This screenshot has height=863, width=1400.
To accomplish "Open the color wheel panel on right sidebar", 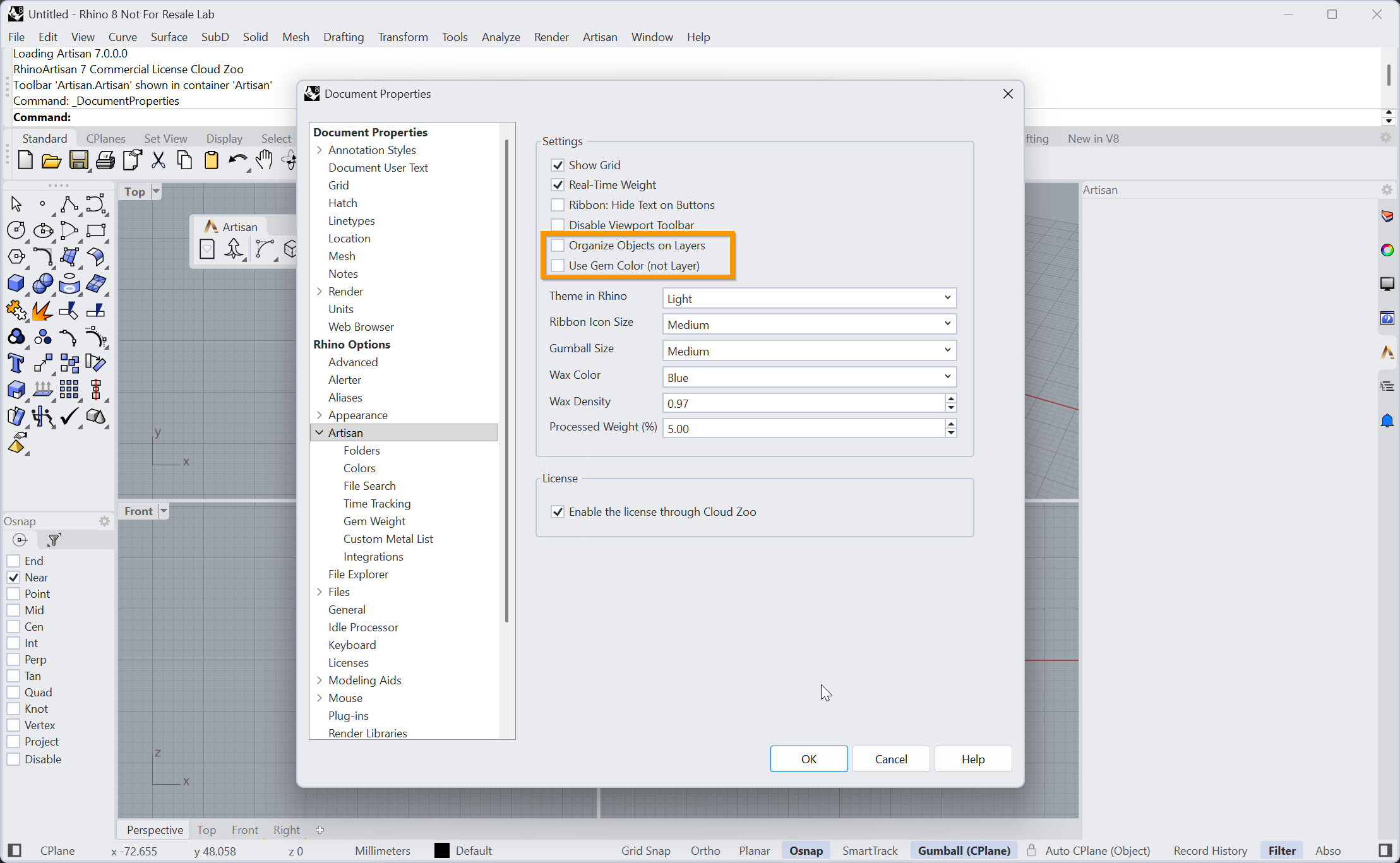I will tap(1387, 250).
